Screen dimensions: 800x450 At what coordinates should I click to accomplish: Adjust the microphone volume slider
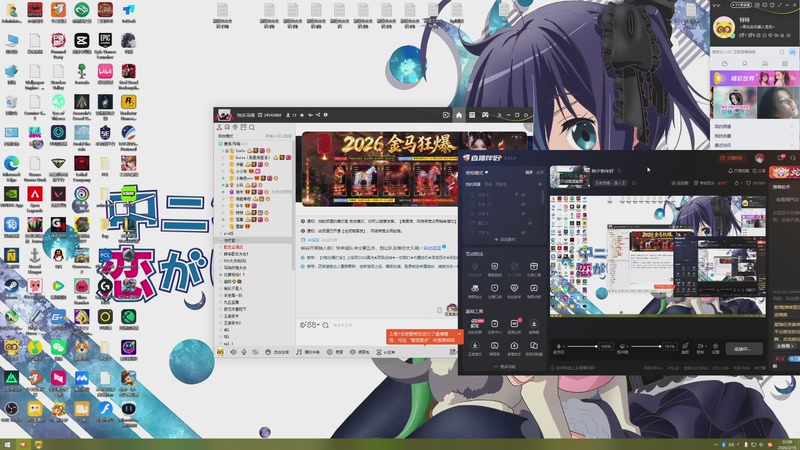pyautogui.click(x=582, y=346)
